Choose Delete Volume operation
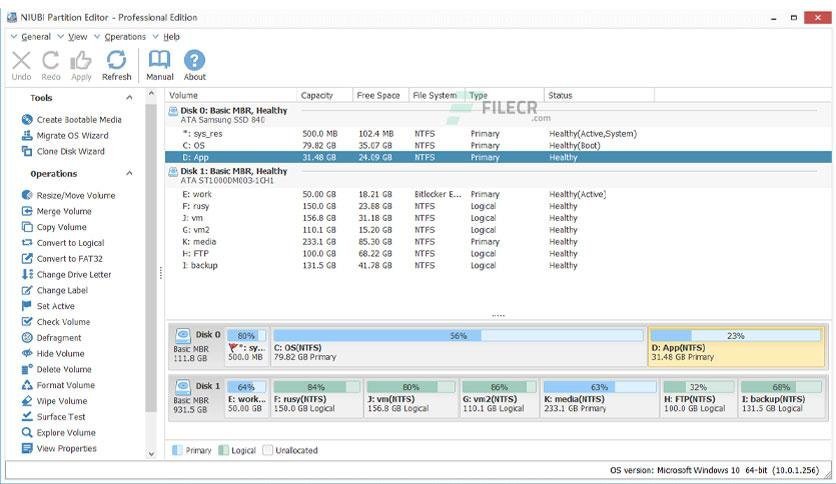The image size is (836, 484). point(57,369)
